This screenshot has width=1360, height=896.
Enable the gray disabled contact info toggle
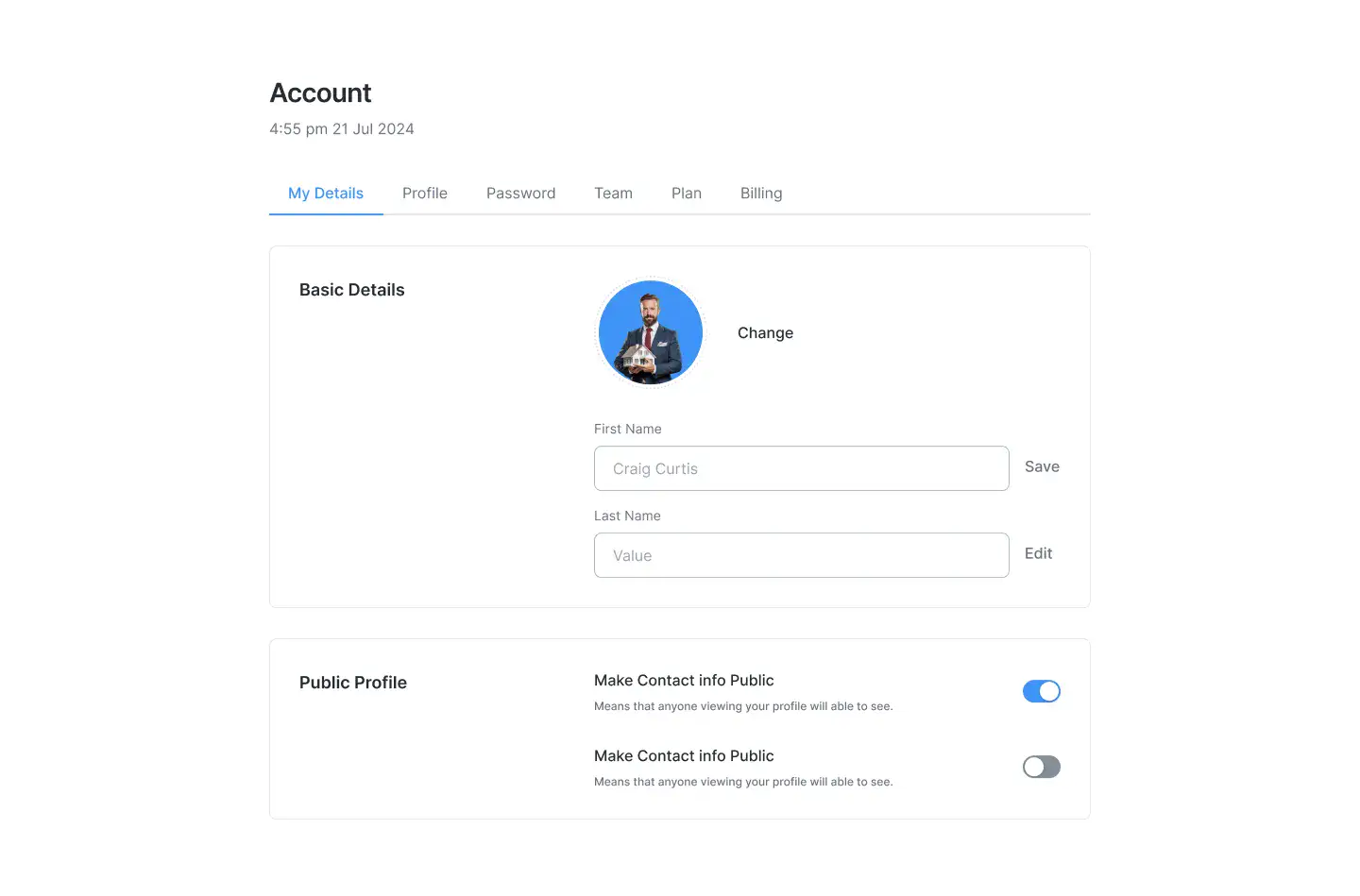point(1042,767)
